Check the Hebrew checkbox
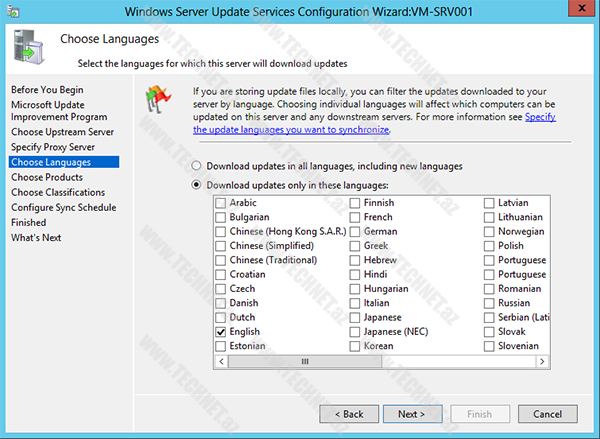Viewport: 600px width, 439px height. click(355, 260)
